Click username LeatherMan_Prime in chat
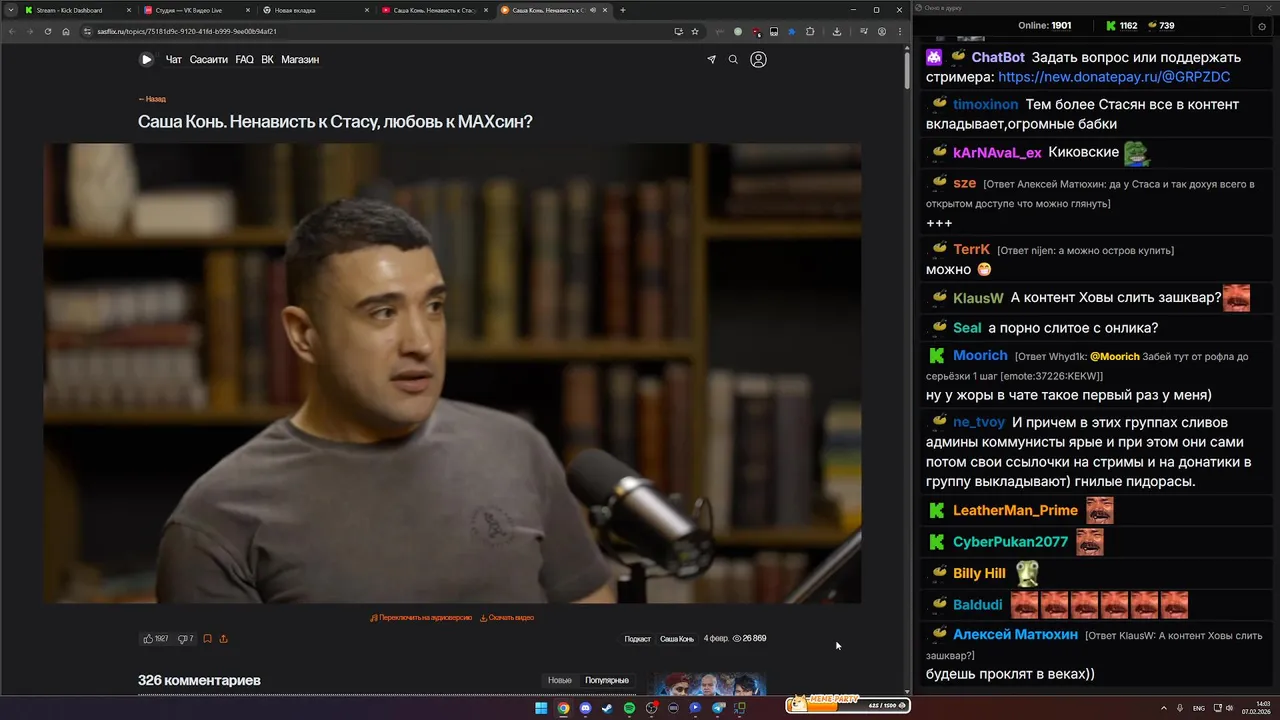Image resolution: width=1280 pixels, height=720 pixels. click(1015, 511)
